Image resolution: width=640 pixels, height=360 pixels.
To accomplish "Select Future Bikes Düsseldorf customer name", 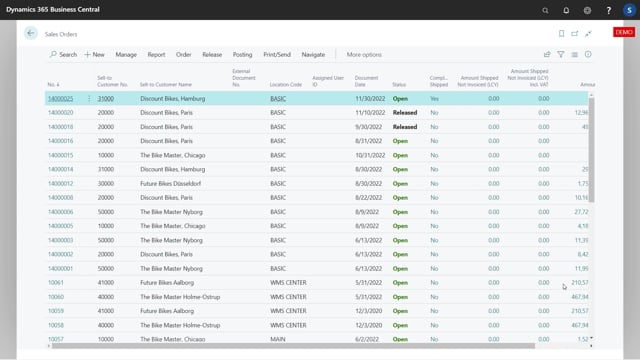I will (x=171, y=183).
